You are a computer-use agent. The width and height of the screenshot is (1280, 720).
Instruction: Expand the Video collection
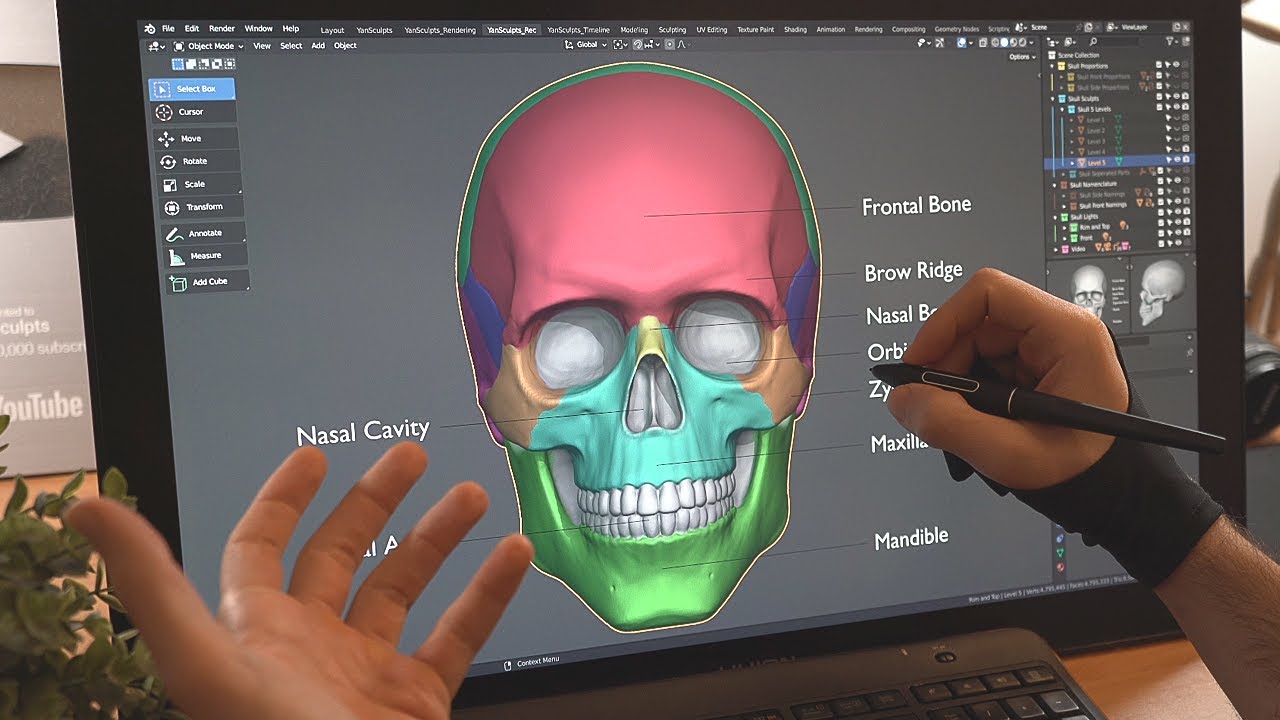coord(1056,249)
